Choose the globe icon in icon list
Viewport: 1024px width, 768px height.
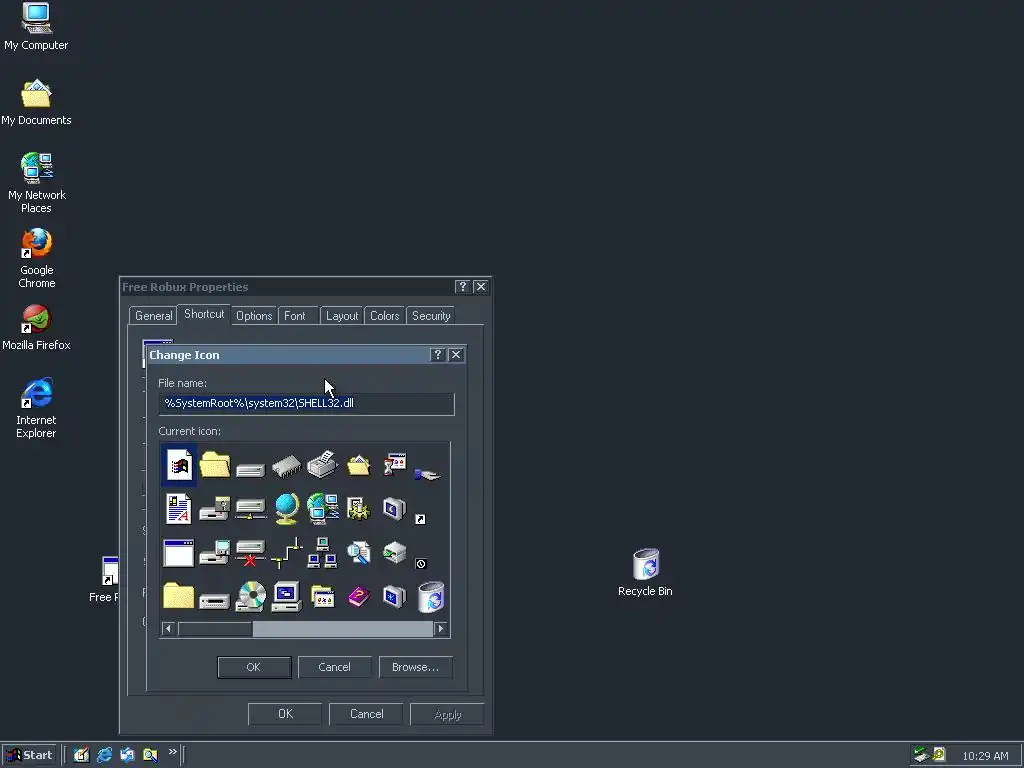(x=287, y=509)
